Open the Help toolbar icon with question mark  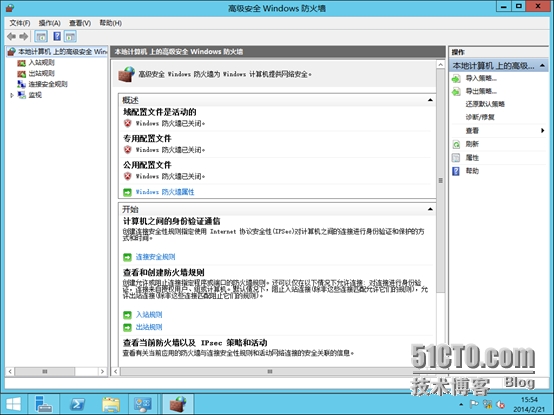click(57, 36)
